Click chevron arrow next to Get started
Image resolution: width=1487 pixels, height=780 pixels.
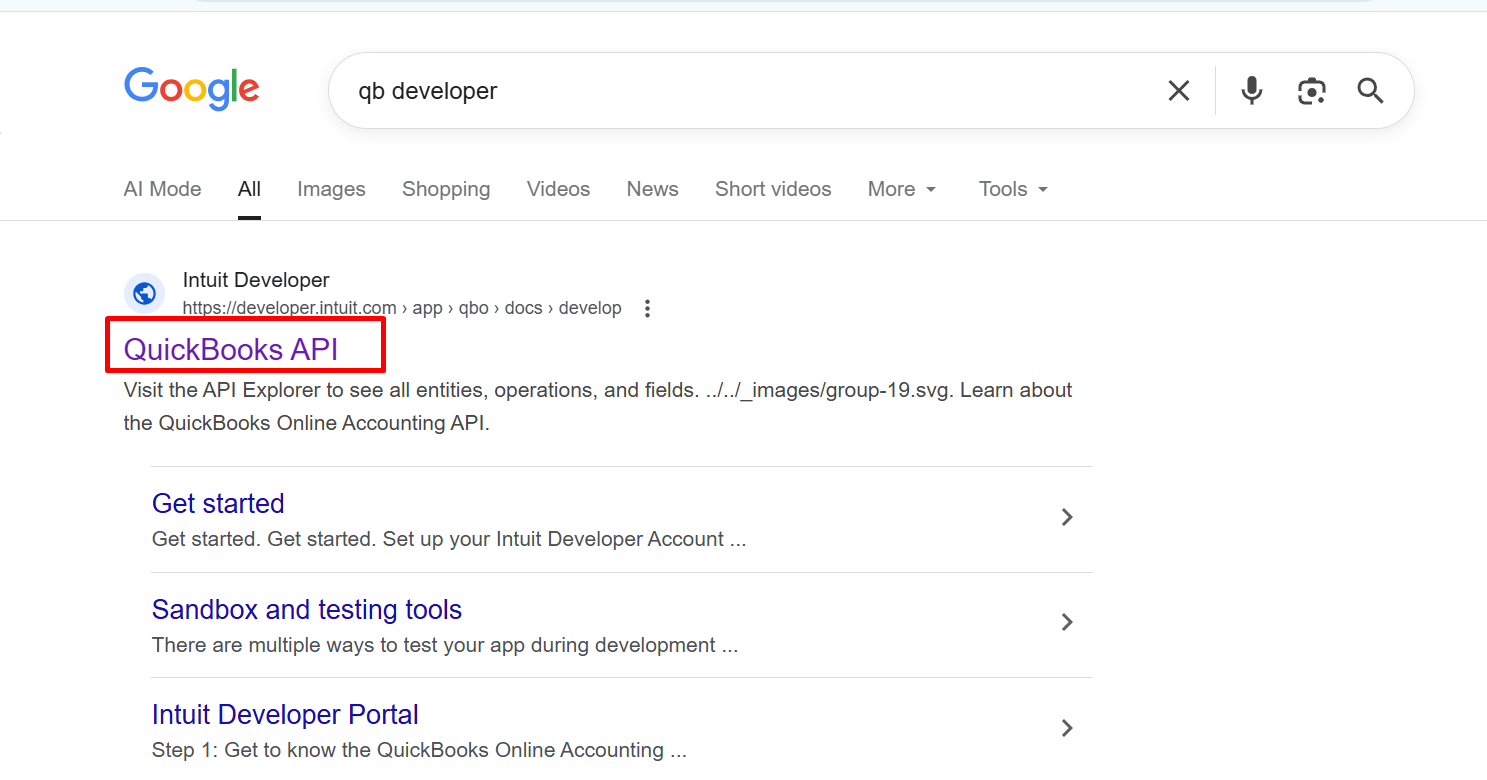[1067, 517]
